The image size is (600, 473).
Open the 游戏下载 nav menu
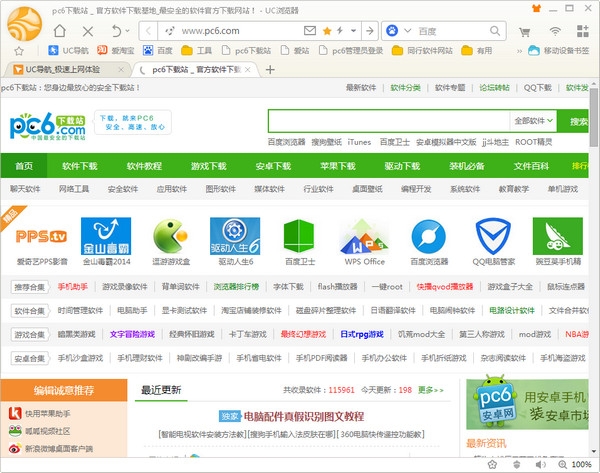pos(209,166)
